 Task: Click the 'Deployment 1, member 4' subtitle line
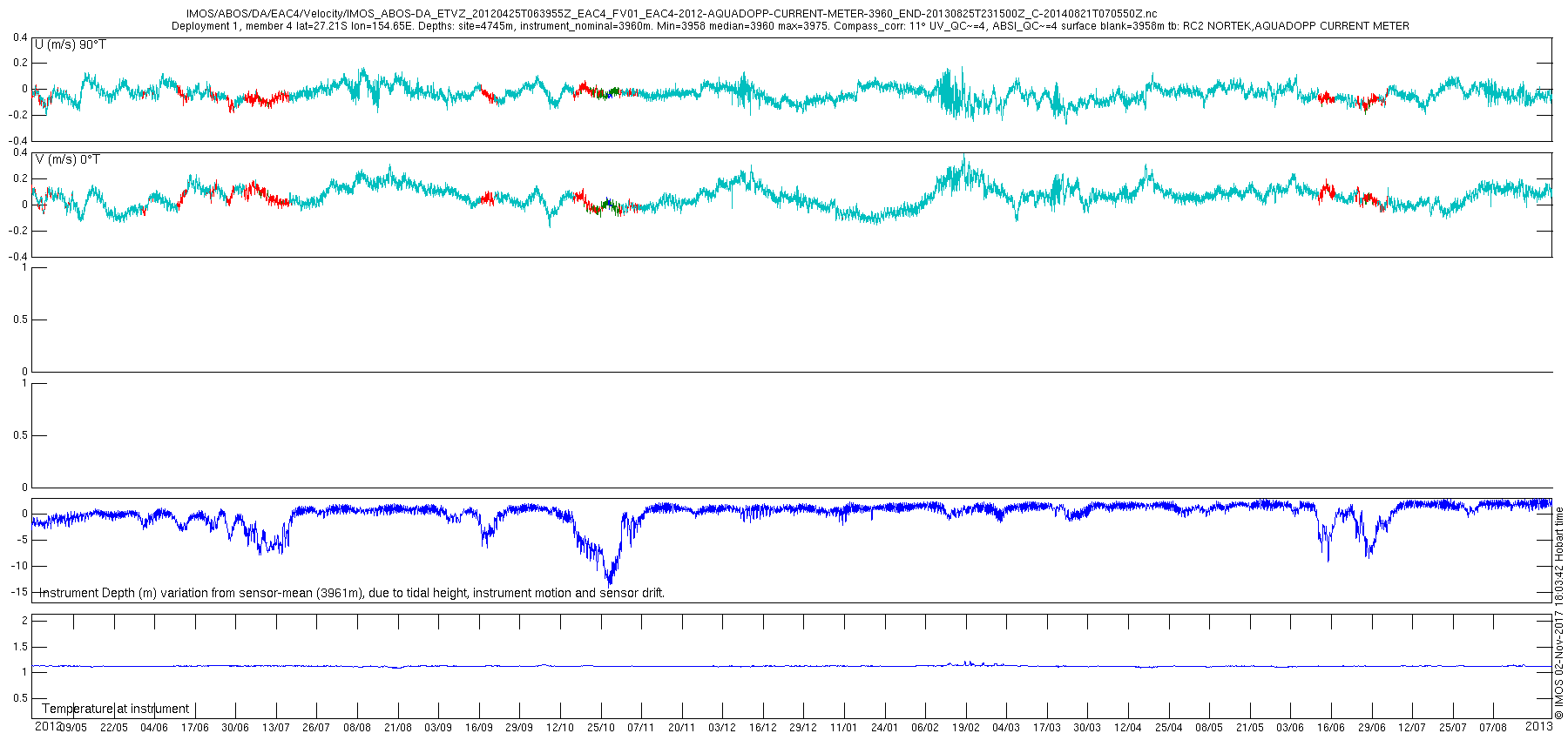(x=790, y=26)
